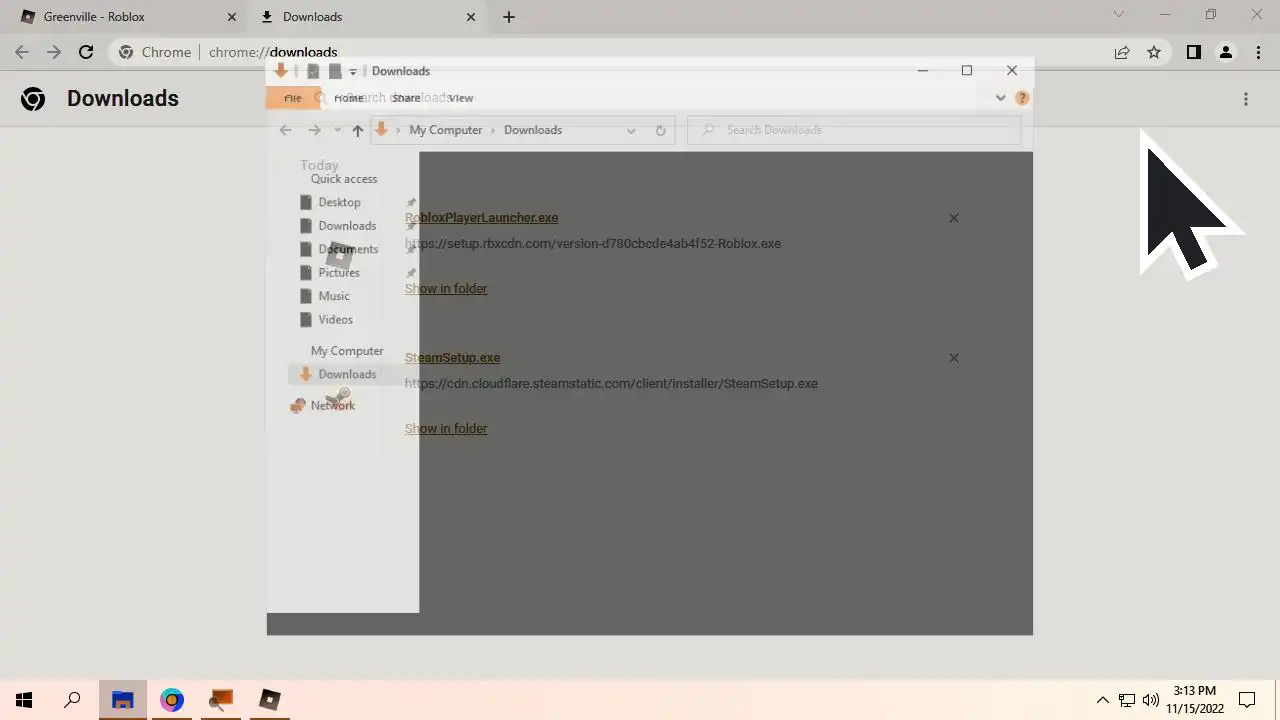Select Quick access in Explorer sidebar
The width and height of the screenshot is (1280, 720).
click(344, 179)
